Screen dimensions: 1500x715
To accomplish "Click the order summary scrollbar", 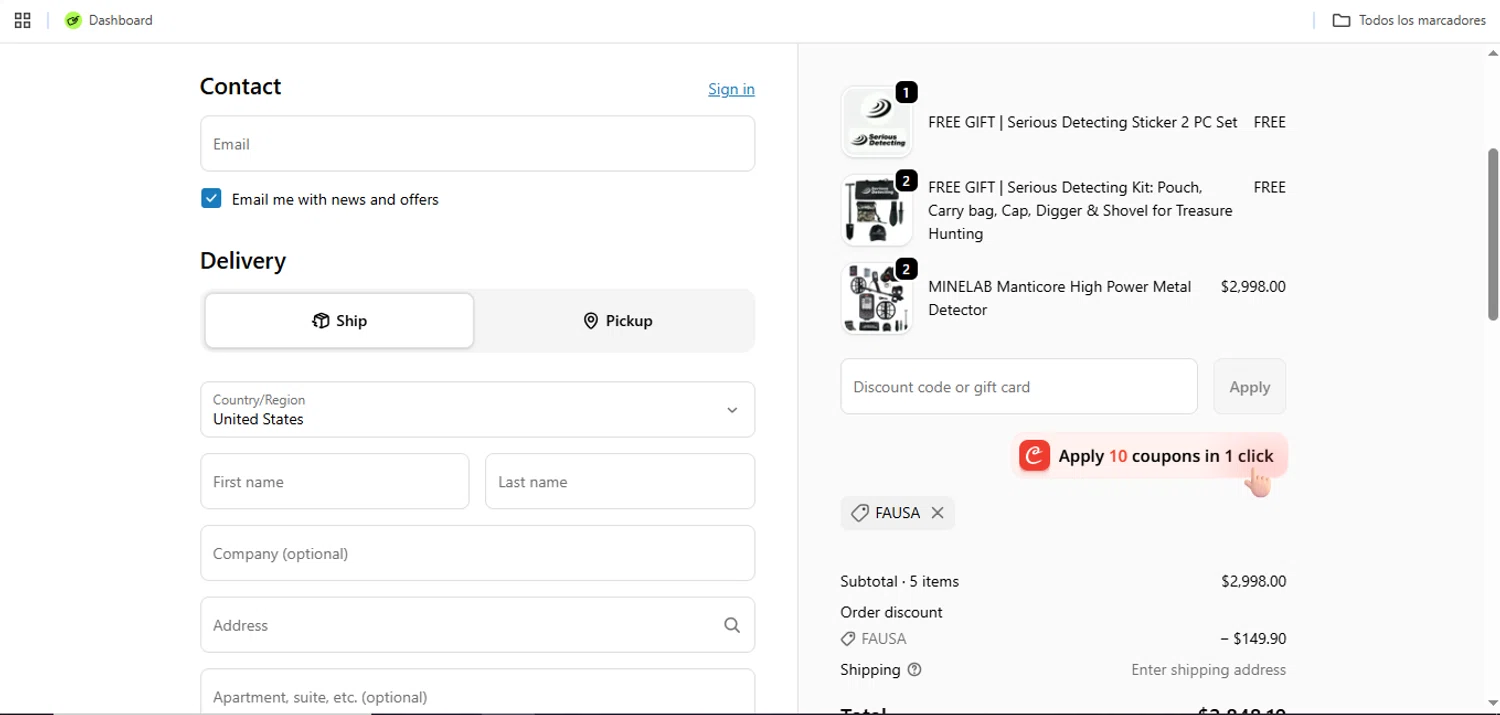I will click(1493, 234).
